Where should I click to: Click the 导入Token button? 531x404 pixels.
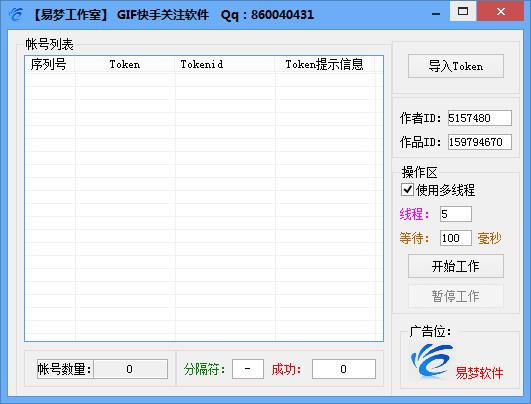coord(455,66)
